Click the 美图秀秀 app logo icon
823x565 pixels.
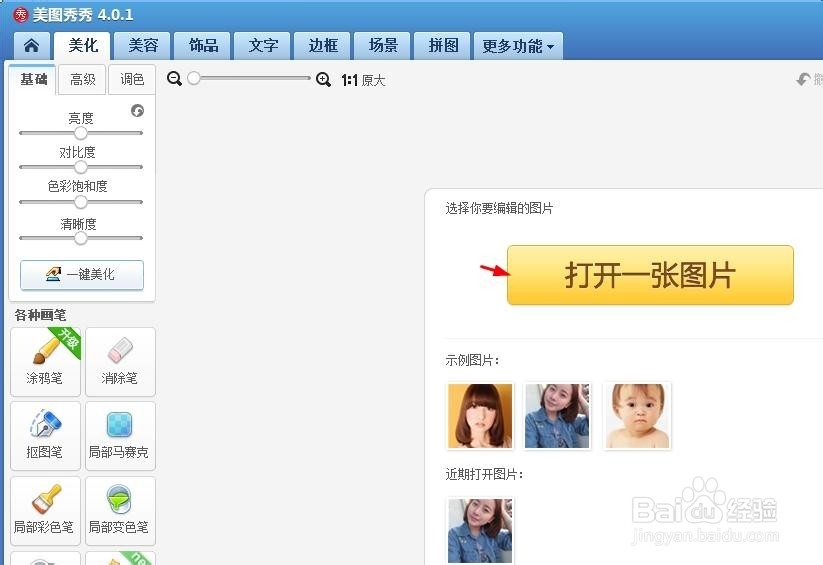pyautogui.click(x=20, y=15)
